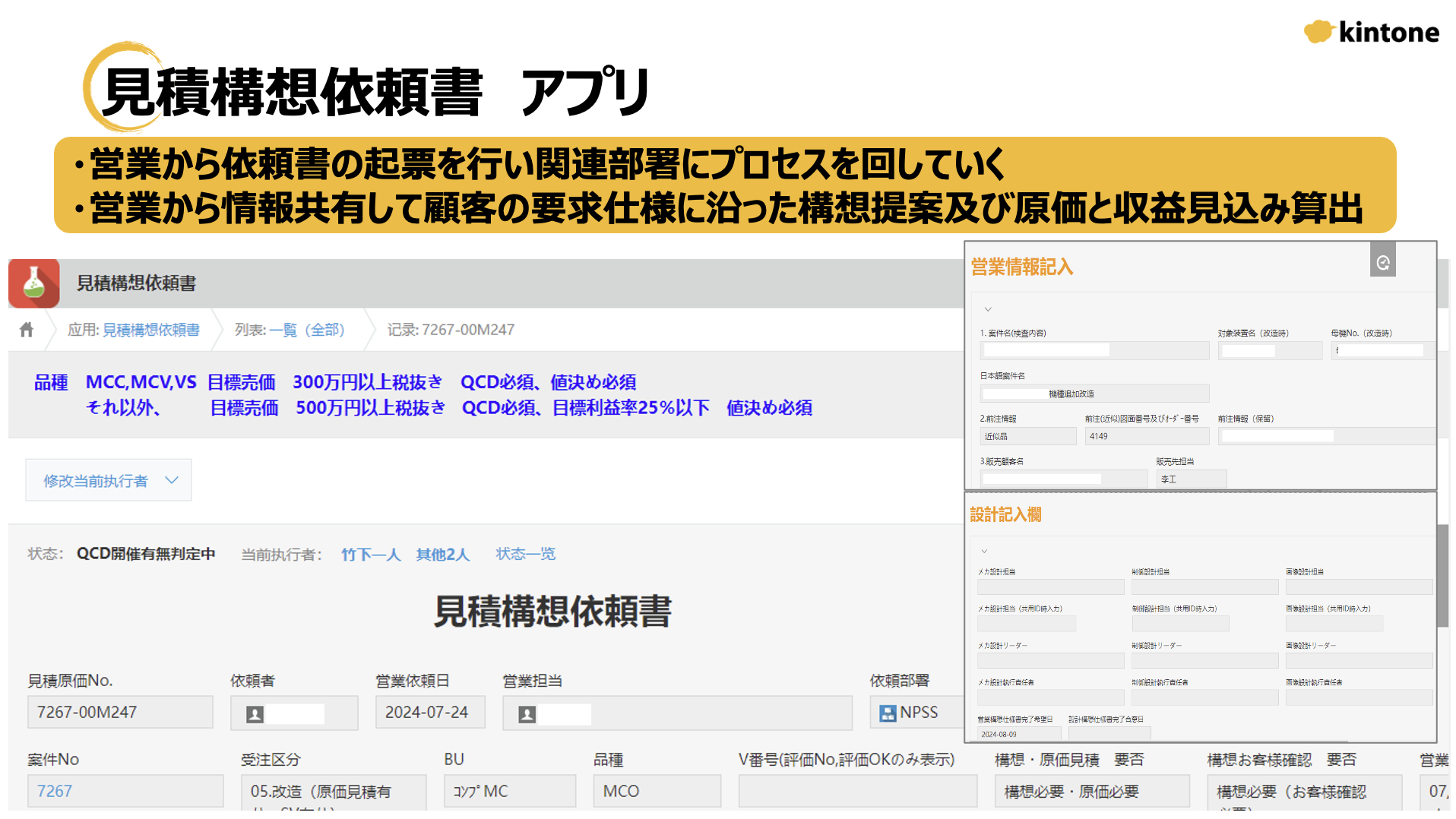The width and height of the screenshot is (1456, 819).
Task: Click the 日本語案件名 field 機種追加改造
Action: [x=1094, y=394]
